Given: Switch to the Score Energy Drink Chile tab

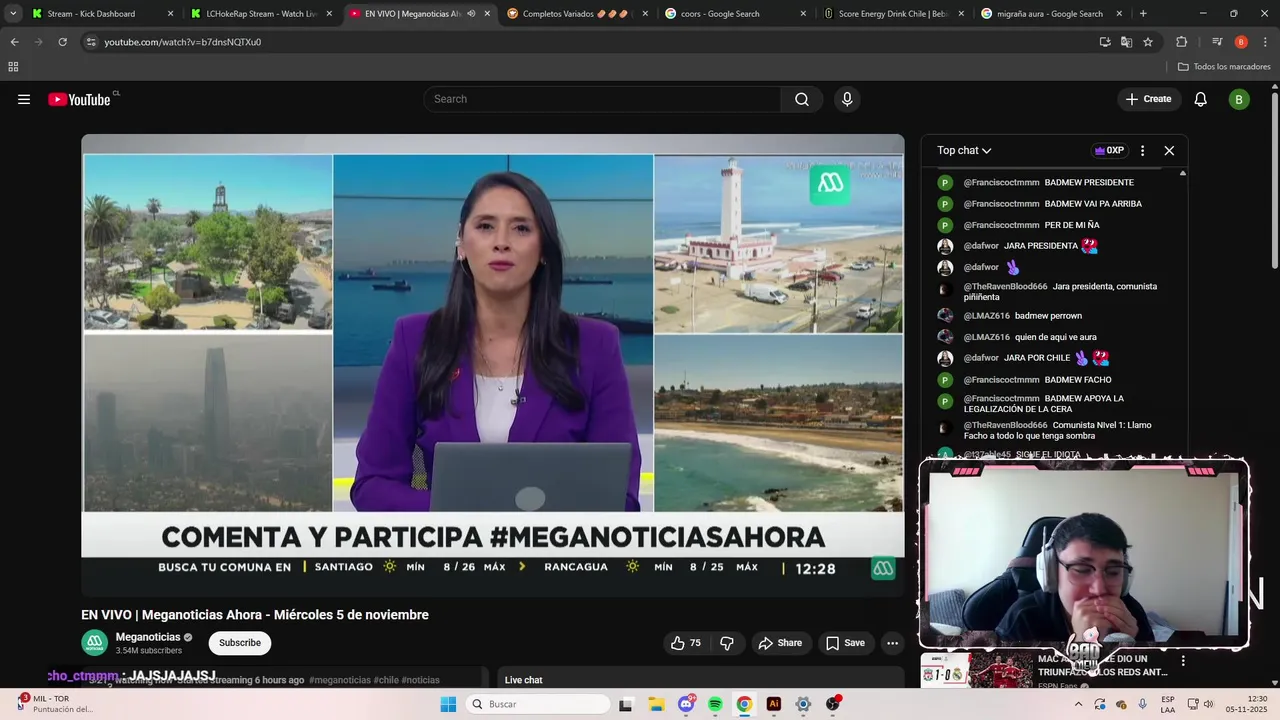Looking at the screenshot, I should tap(892, 14).
